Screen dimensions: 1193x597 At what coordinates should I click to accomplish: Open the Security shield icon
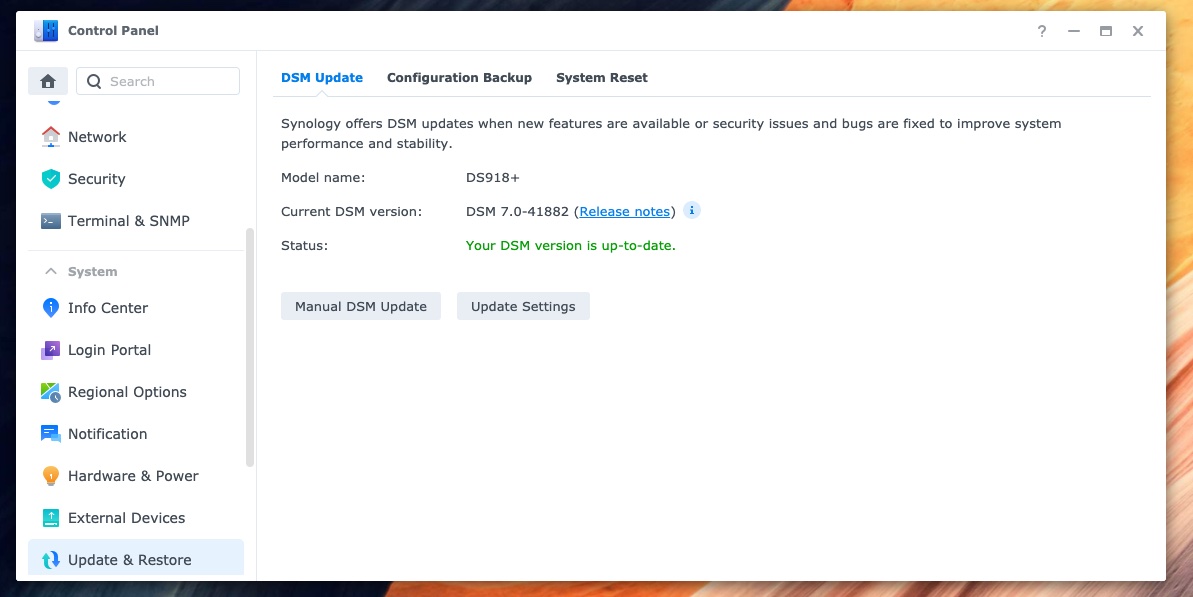coord(50,179)
